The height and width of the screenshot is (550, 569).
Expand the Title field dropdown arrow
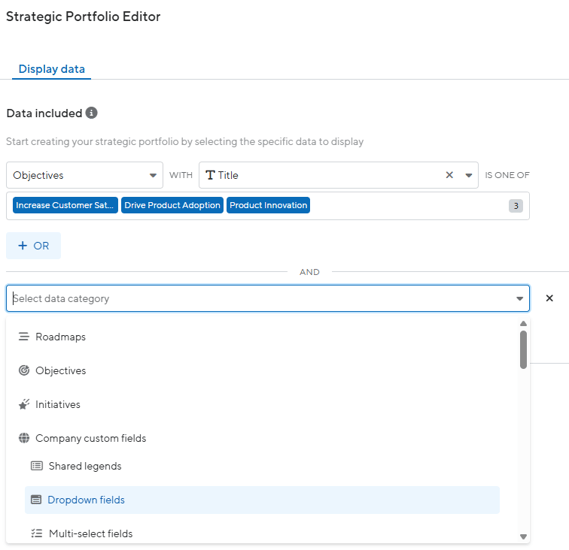(x=469, y=175)
